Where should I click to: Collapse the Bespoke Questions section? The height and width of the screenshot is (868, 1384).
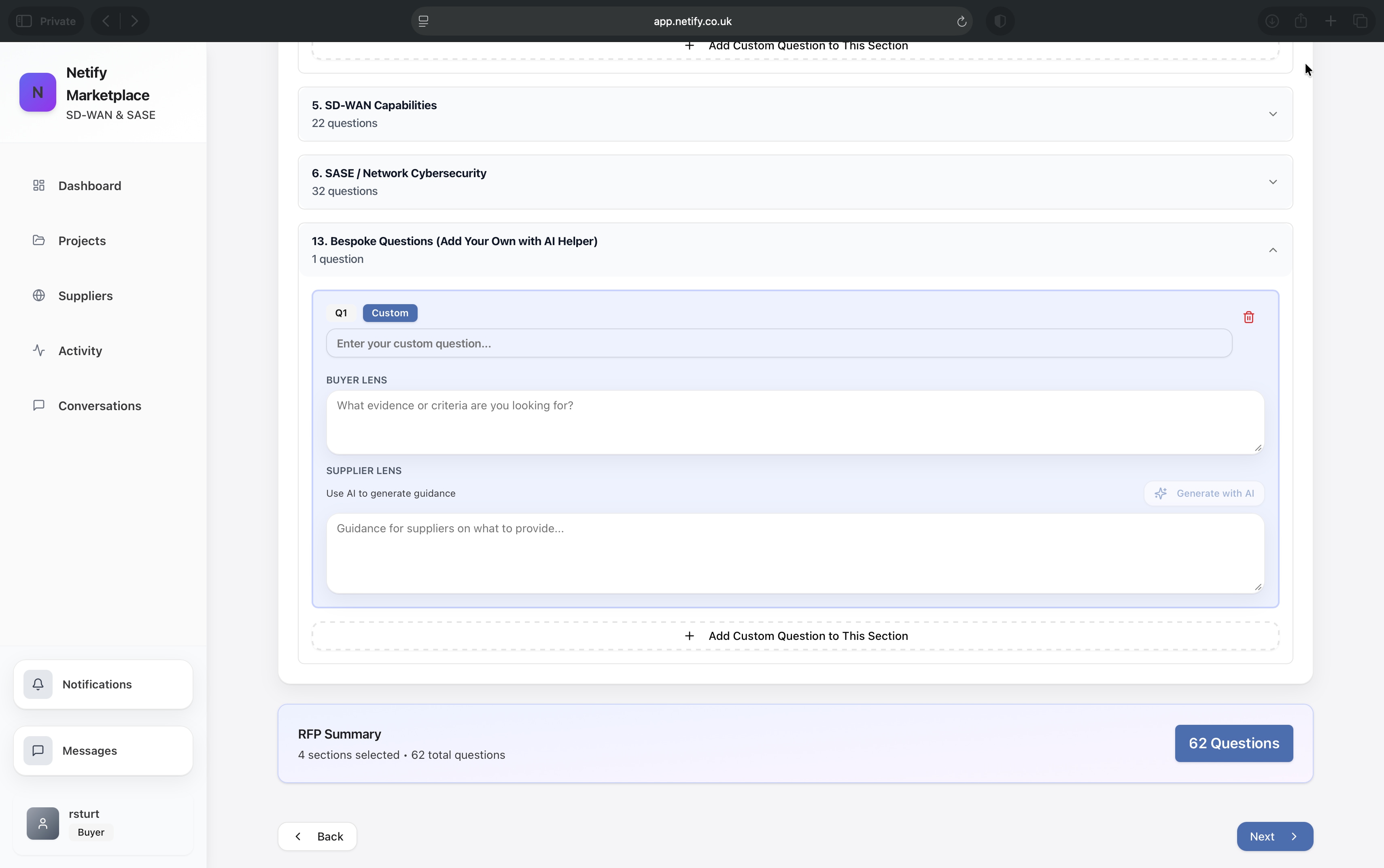coord(1273,250)
